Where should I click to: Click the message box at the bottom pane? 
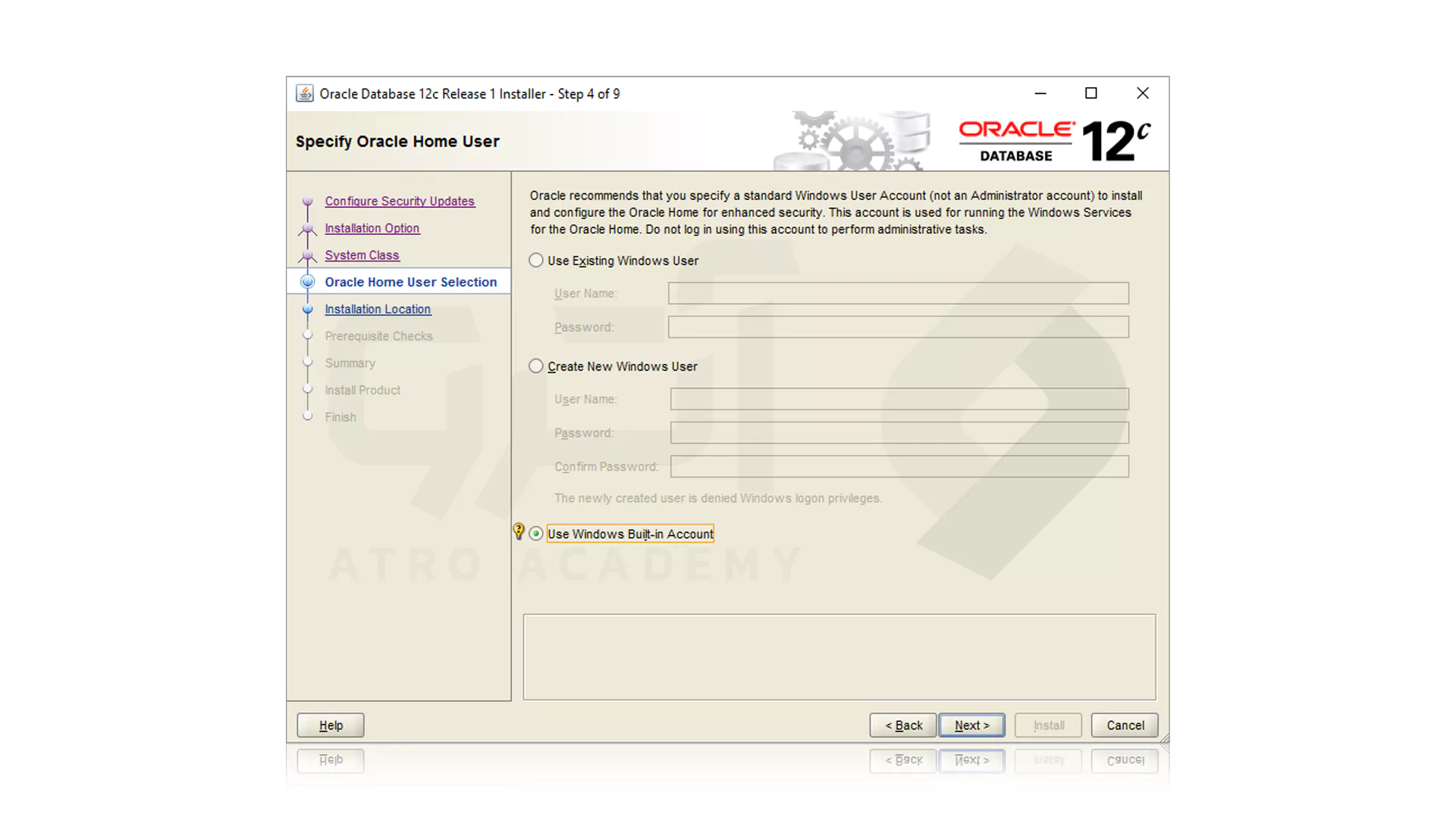tap(839, 657)
